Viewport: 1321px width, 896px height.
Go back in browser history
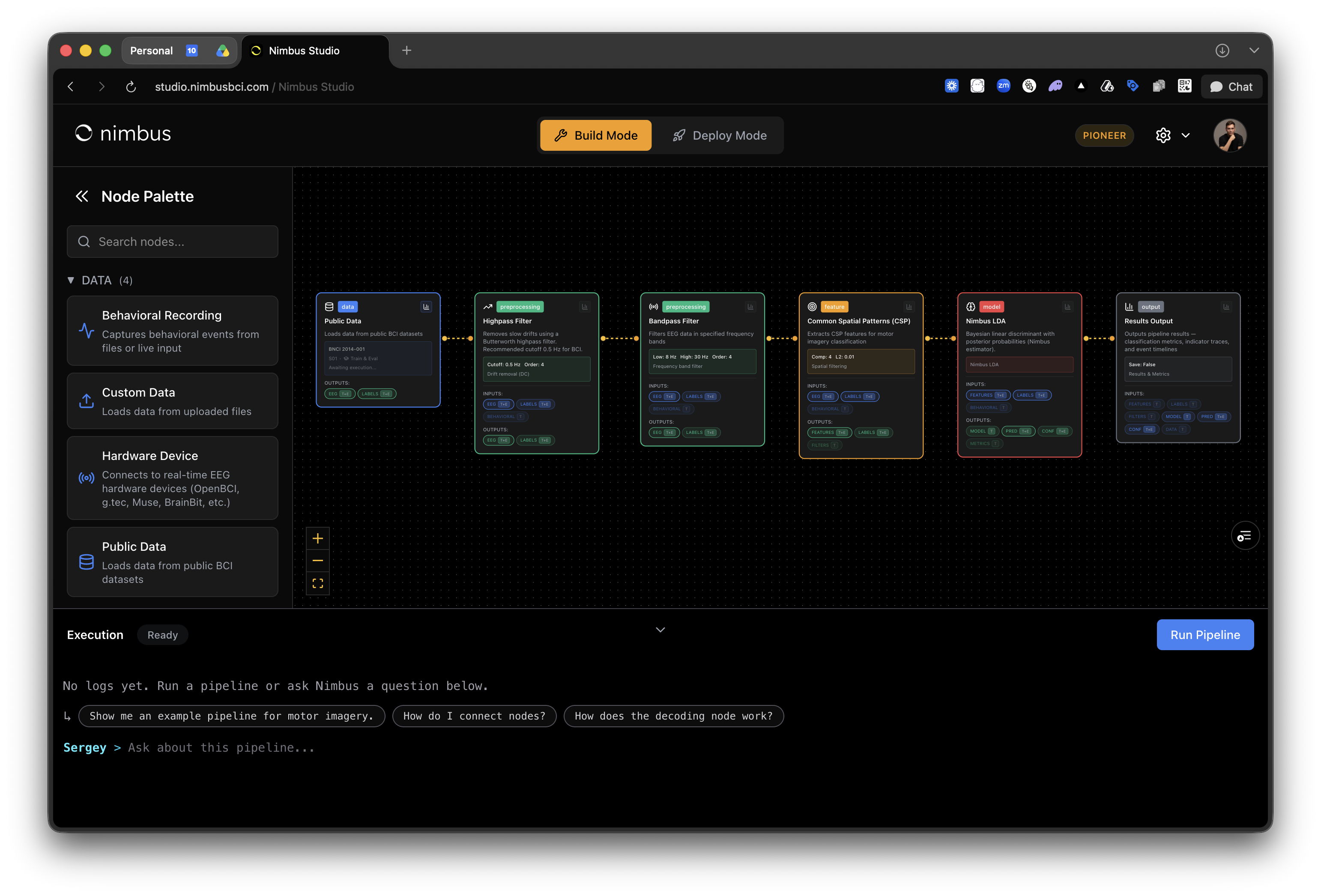[71, 87]
